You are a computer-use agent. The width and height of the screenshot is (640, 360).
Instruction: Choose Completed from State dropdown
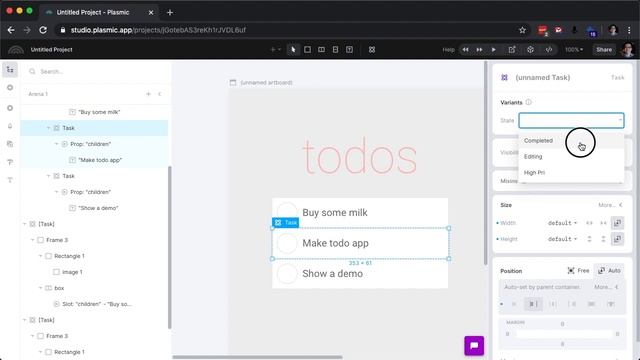(x=571, y=140)
